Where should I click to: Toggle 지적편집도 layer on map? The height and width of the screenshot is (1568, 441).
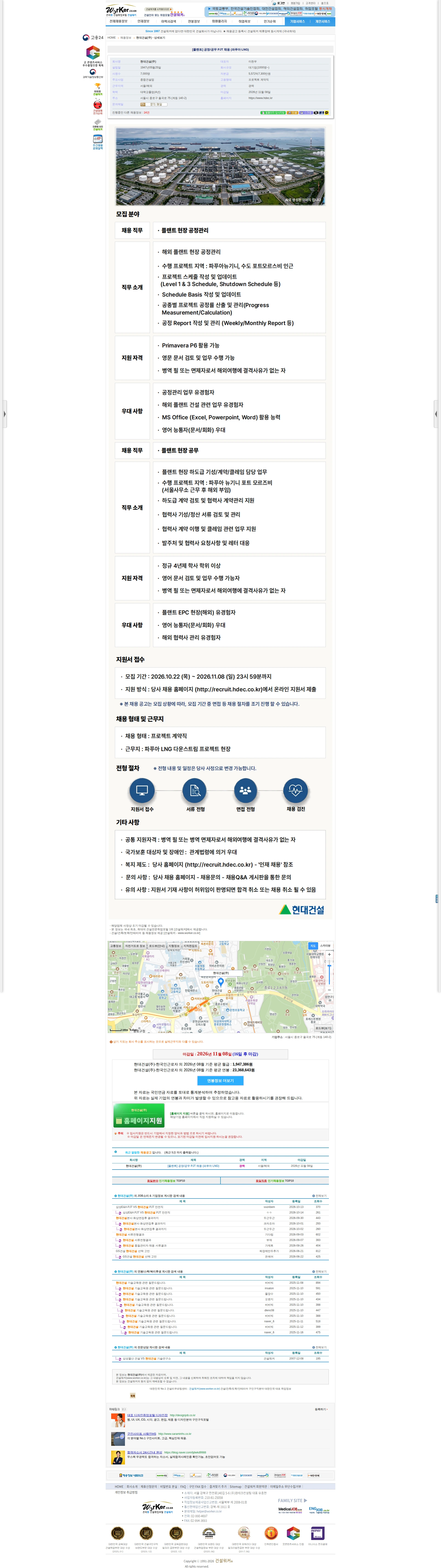click(191, 946)
